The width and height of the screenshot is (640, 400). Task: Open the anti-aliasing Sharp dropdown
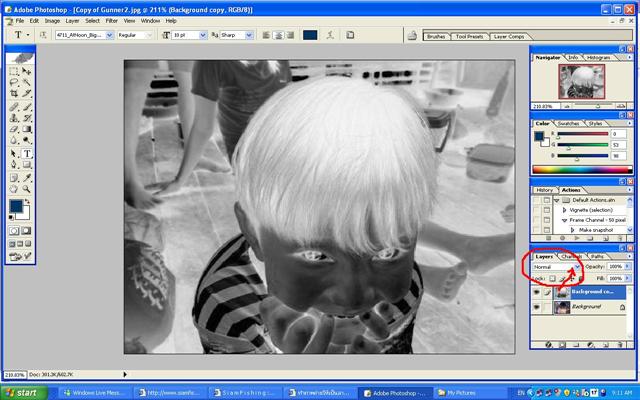(x=249, y=35)
